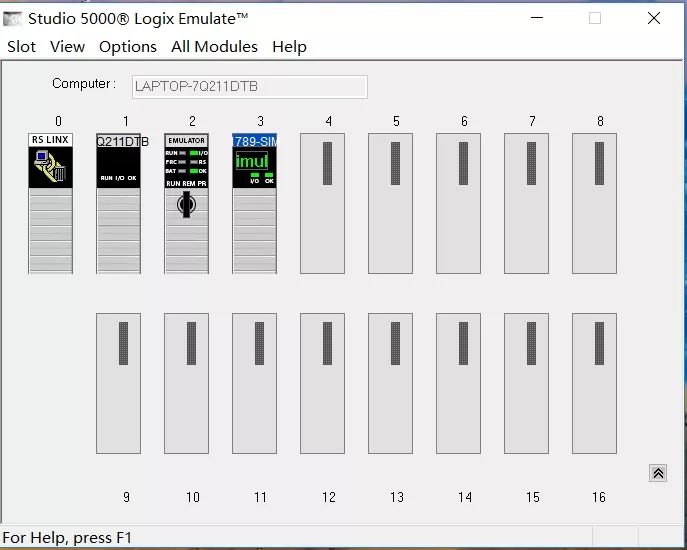
Task: Select empty slot 9
Action: [118, 383]
